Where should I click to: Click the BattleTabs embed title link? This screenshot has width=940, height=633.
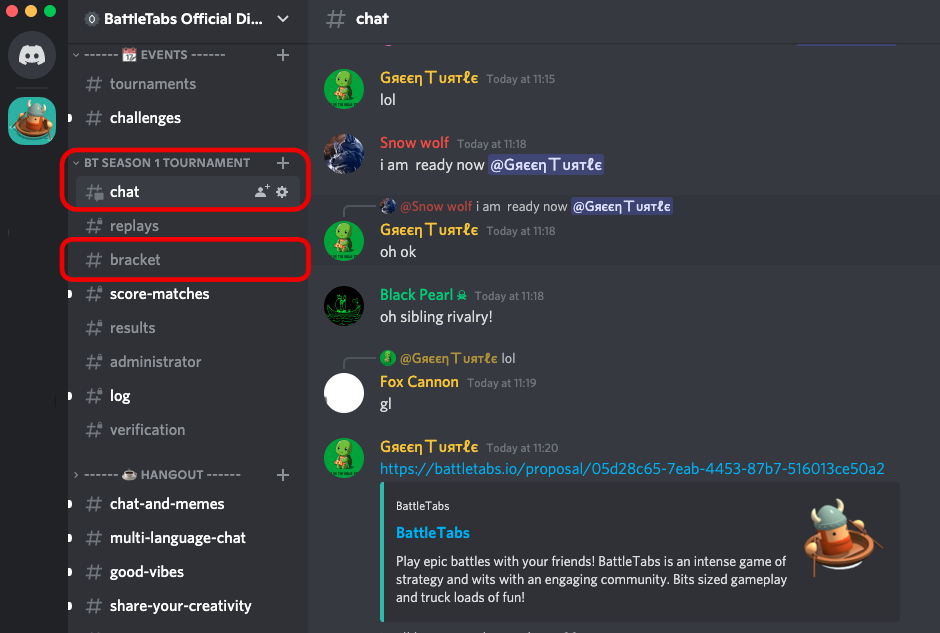tap(433, 533)
